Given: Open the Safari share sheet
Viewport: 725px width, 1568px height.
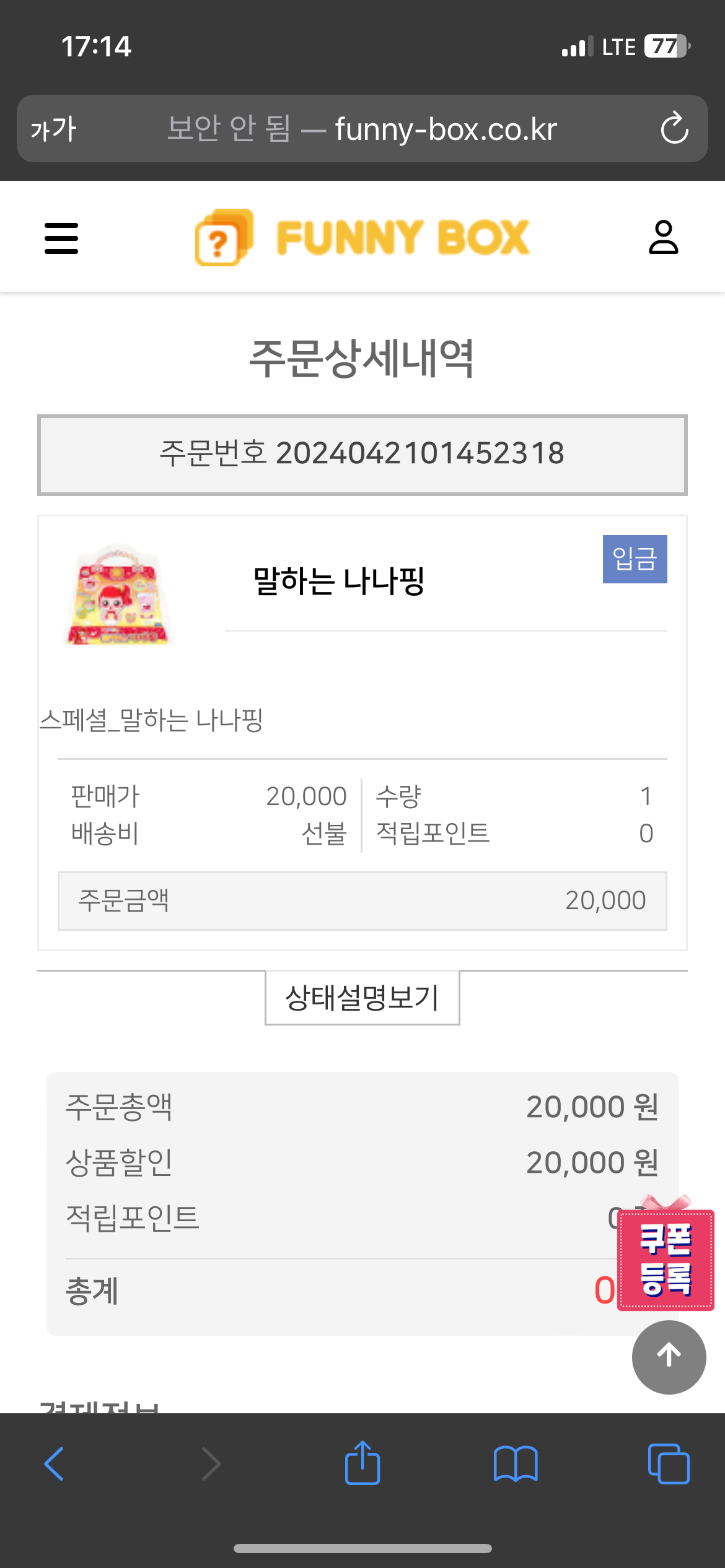Looking at the screenshot, I should (x=362, y=1464).
